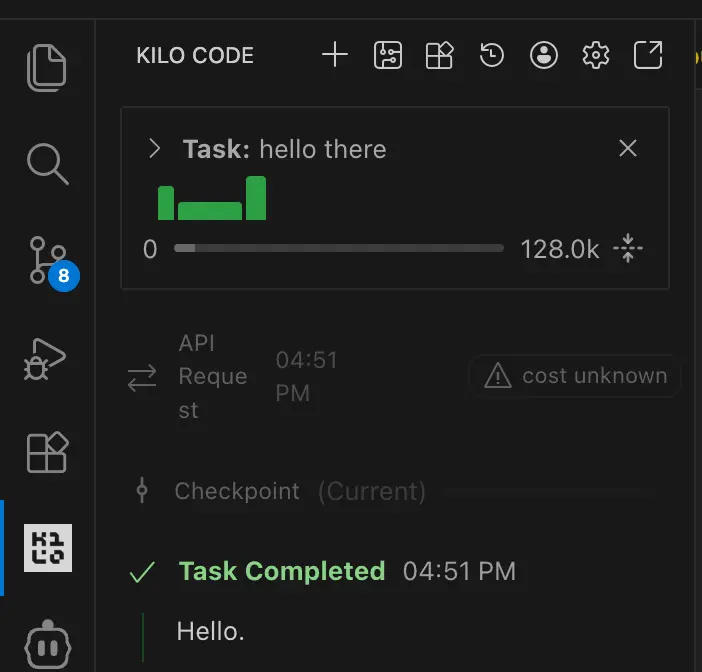Open the MCP servers panel icon

pos(388,55)
